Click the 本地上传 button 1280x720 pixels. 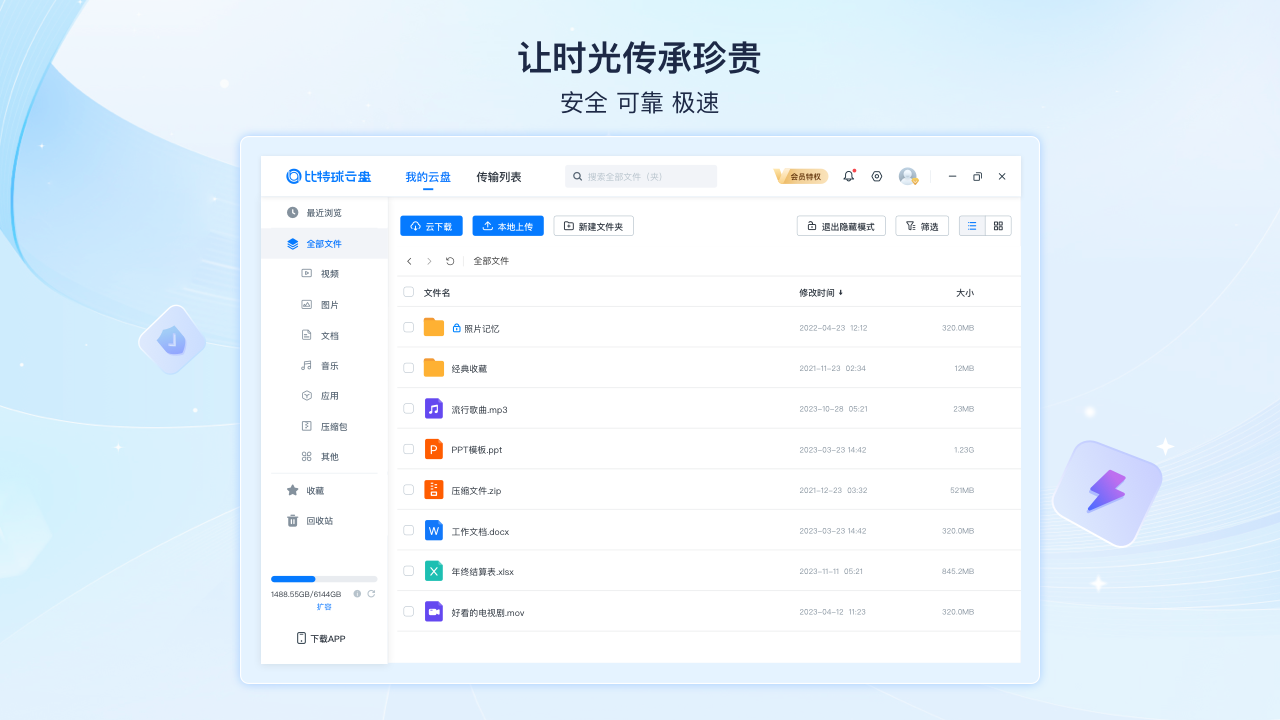coord(508,226)
